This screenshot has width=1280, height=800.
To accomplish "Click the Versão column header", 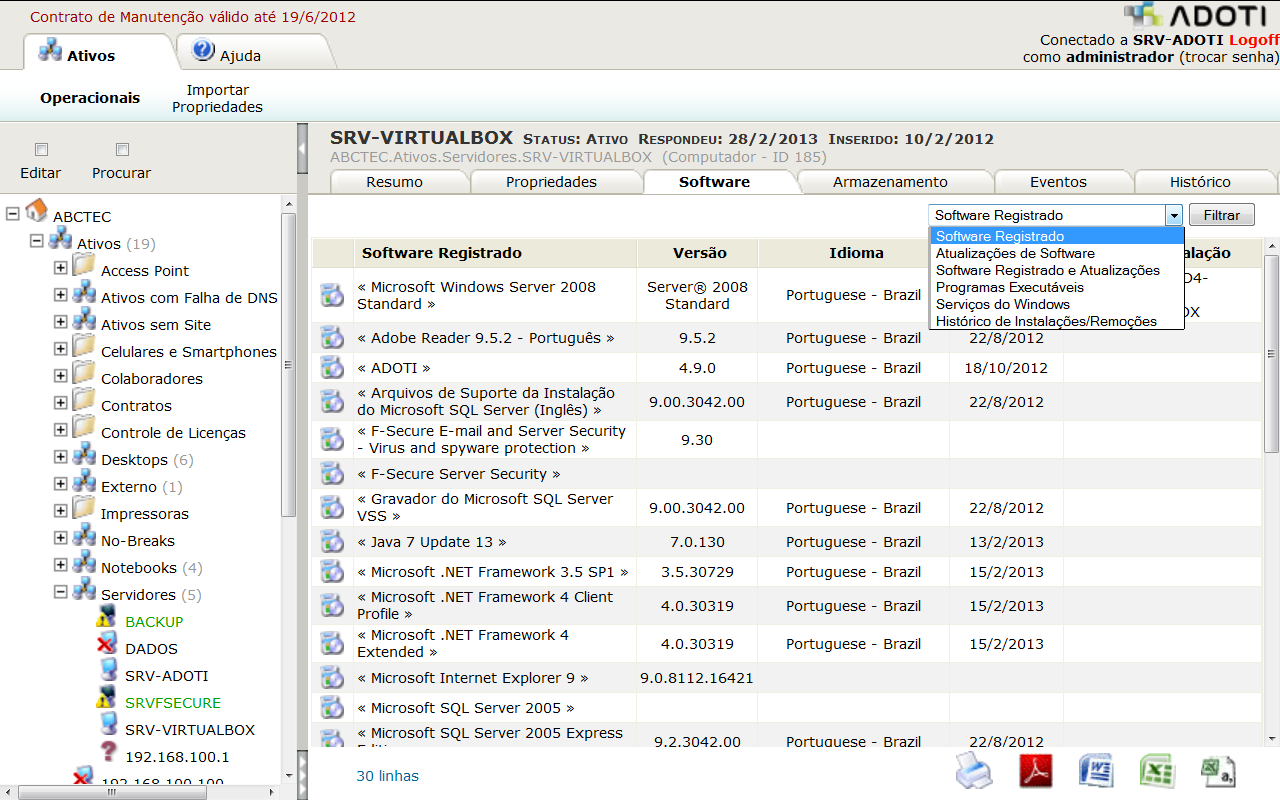I will [x=700, y=253].
